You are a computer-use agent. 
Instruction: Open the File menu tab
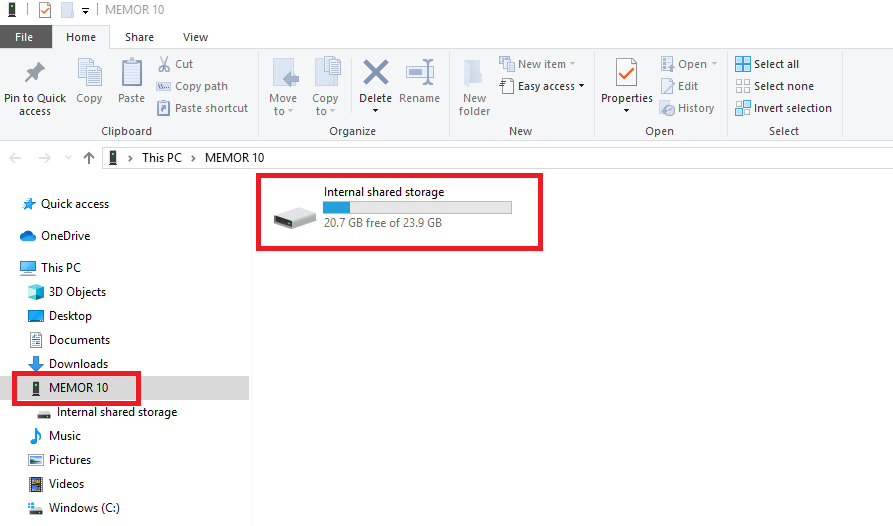pos(26,37)
